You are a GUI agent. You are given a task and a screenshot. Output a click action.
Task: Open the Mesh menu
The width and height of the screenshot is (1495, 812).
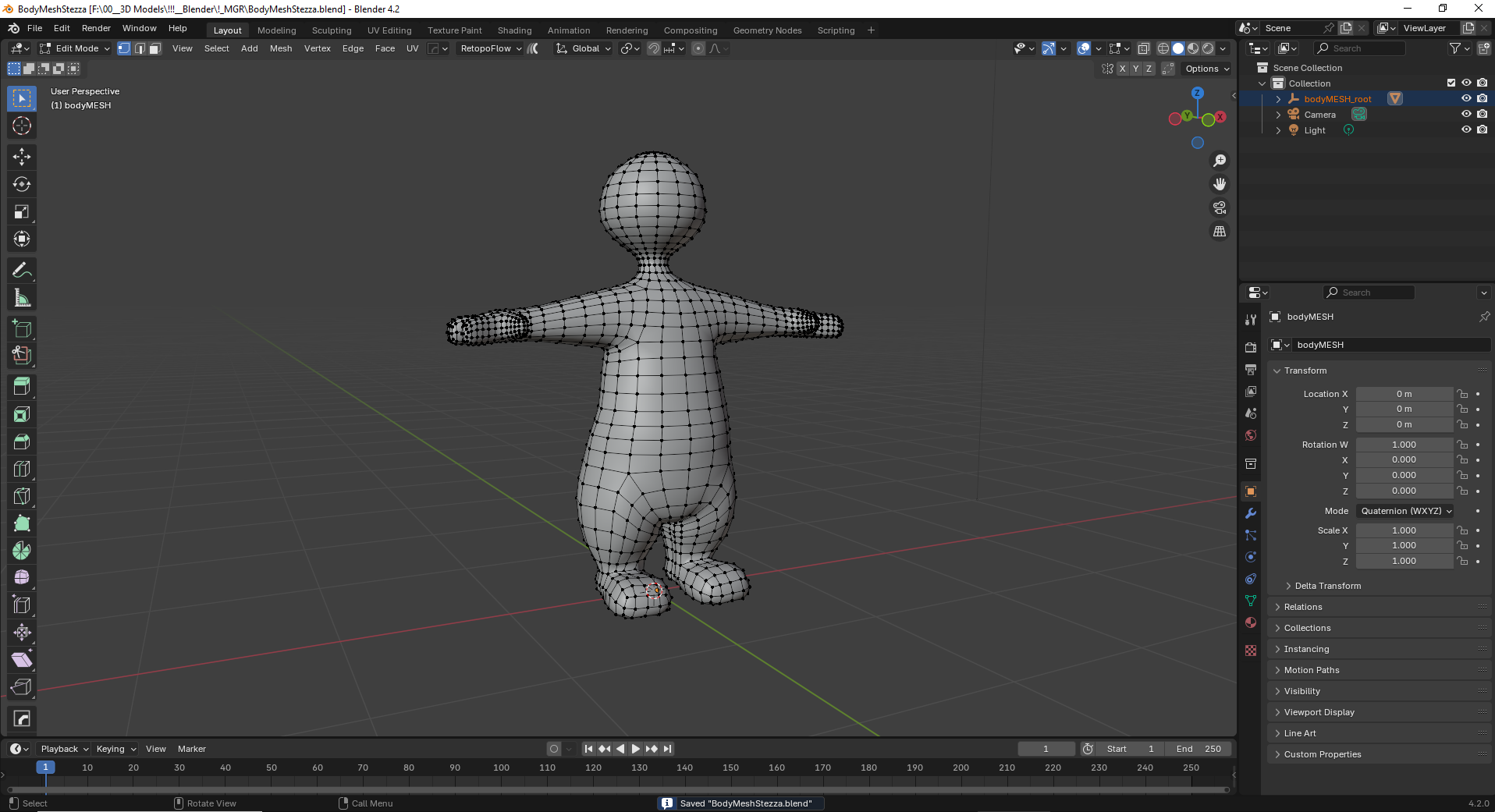click(x=281, y=48)
